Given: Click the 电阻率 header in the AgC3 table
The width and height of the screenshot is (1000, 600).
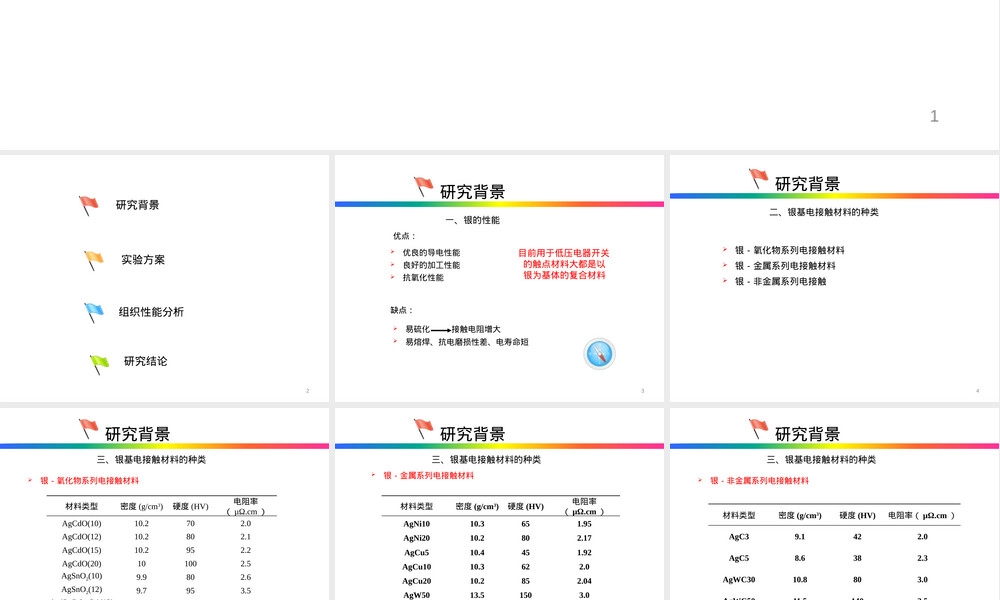Looking at the screenshot, I should point(921,516).
